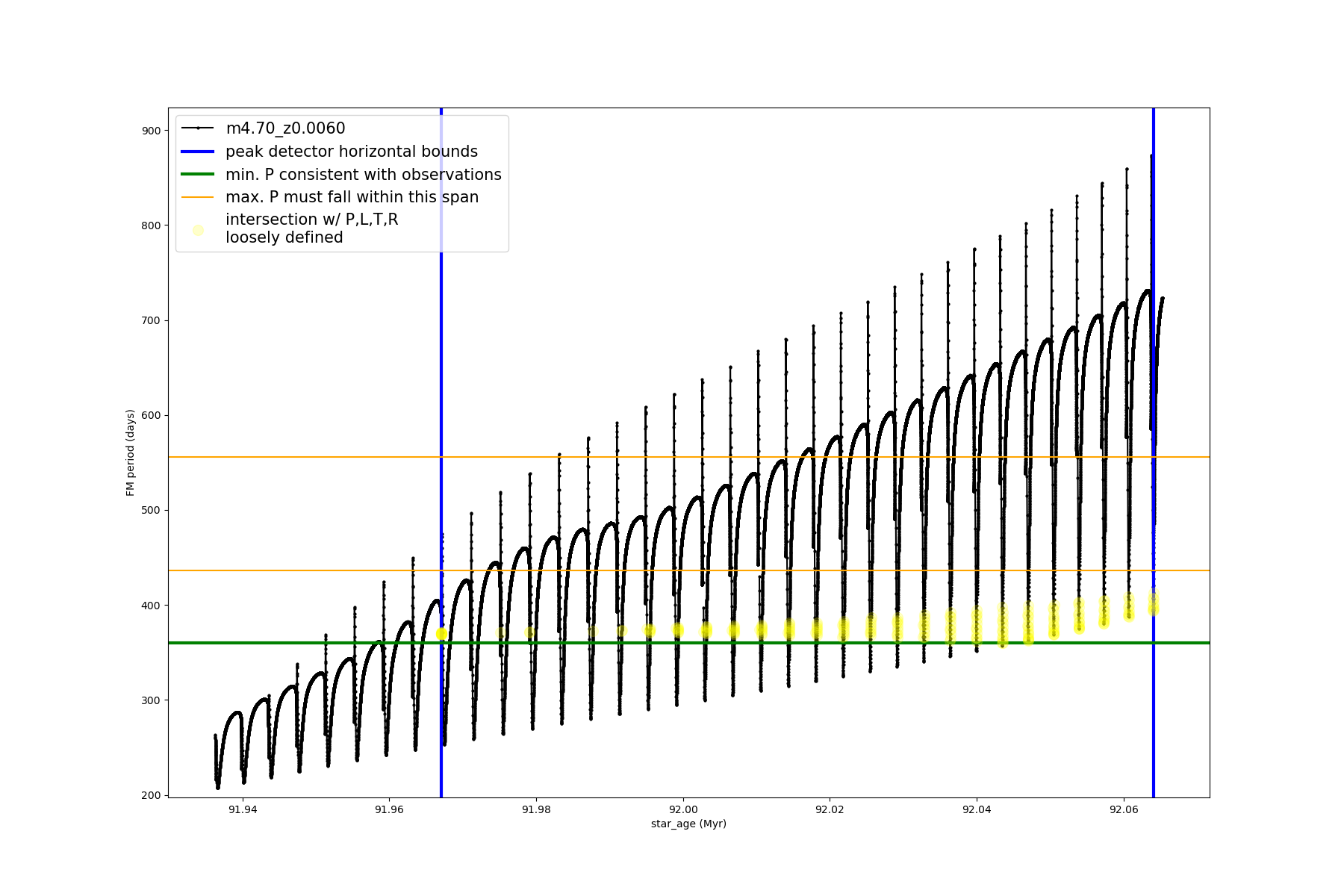The width and height of the screenshot is (1344, 896).
Task: Click the green line swatch in the legend
Action: (x=198, y=174)
